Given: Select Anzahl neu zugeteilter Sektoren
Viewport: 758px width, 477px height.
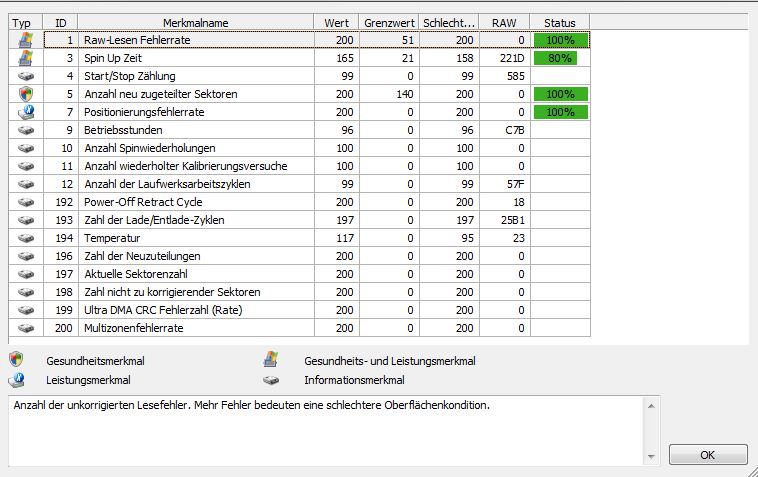Looking at the screenshot, I should (161, 94).
